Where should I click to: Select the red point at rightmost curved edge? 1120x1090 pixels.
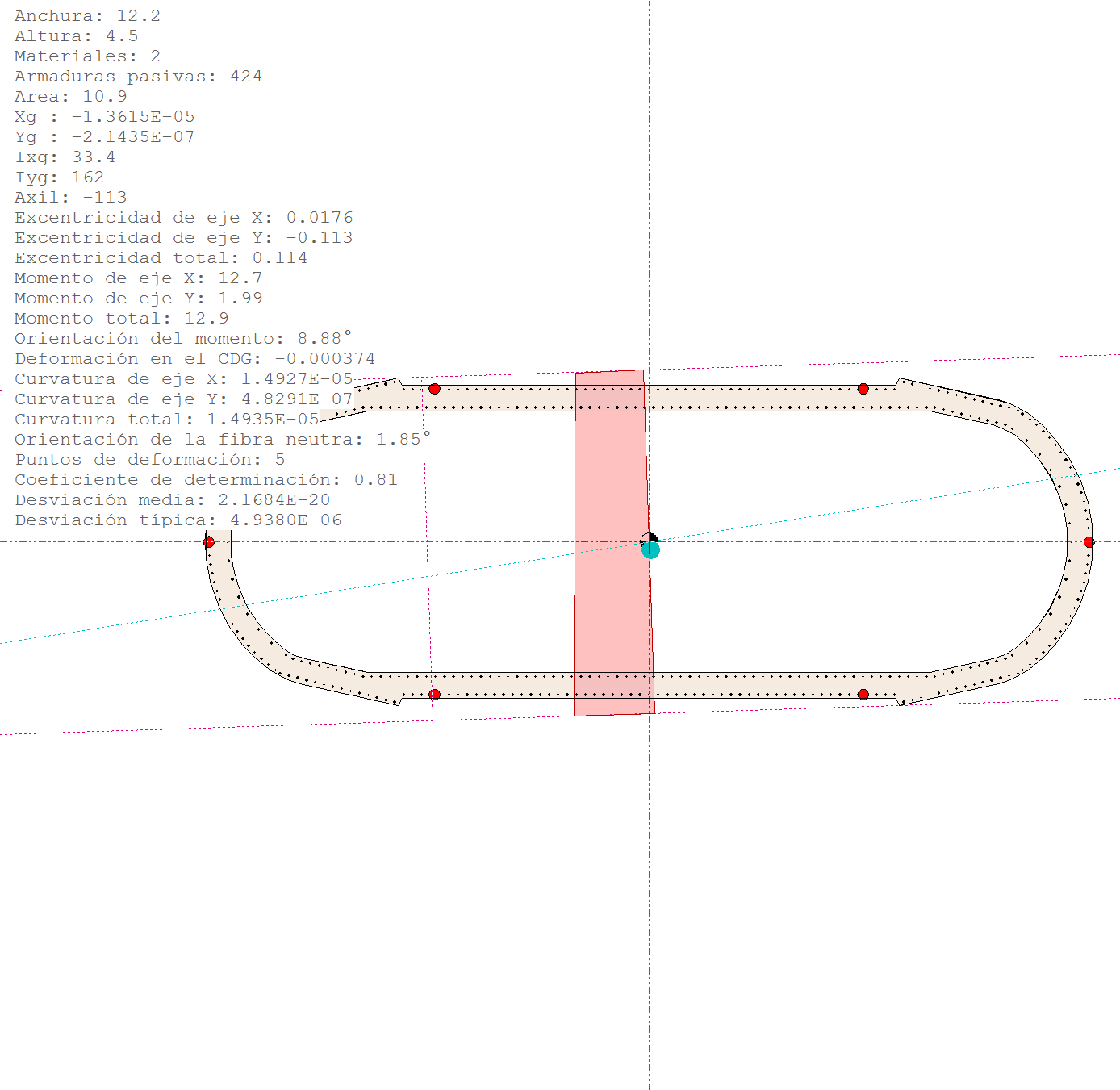[x=1089, y=542]
